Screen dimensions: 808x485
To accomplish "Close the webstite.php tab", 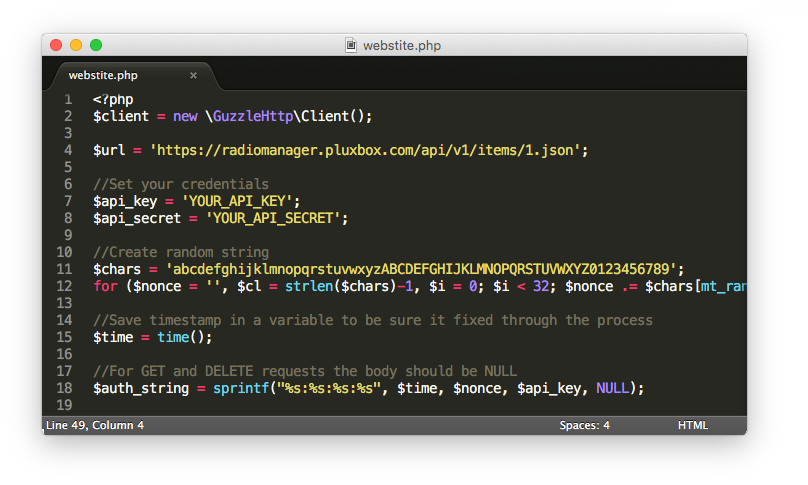I will point(193,76).
